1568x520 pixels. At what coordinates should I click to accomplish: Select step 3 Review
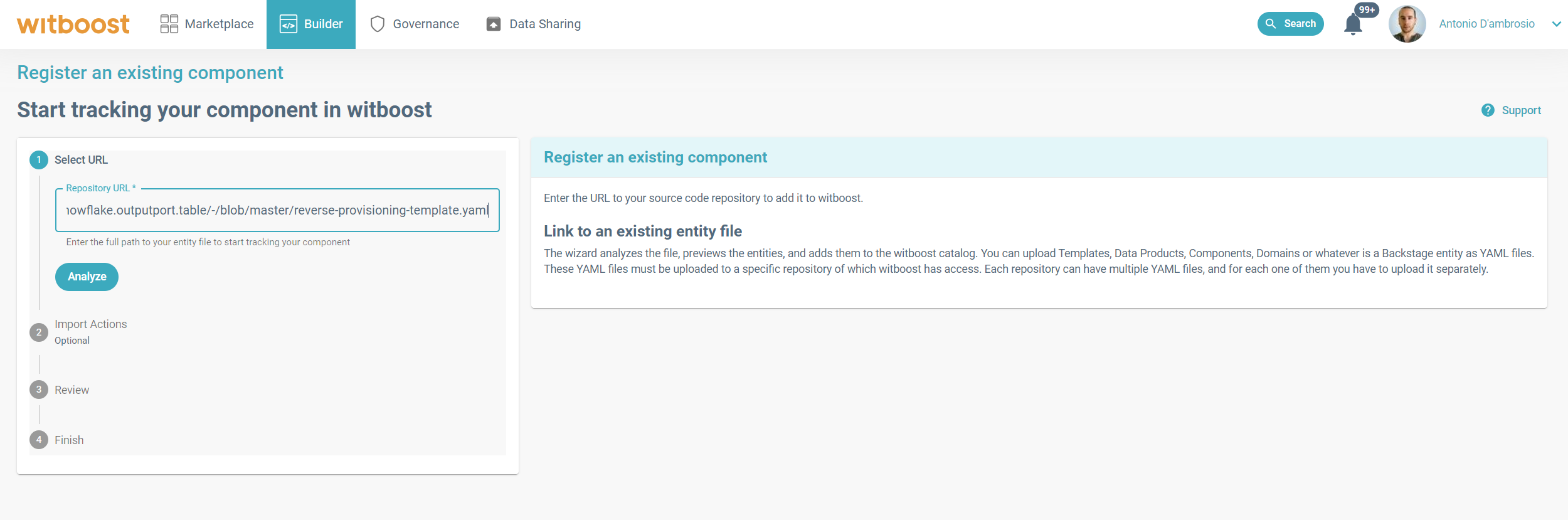tap(72, 390)
